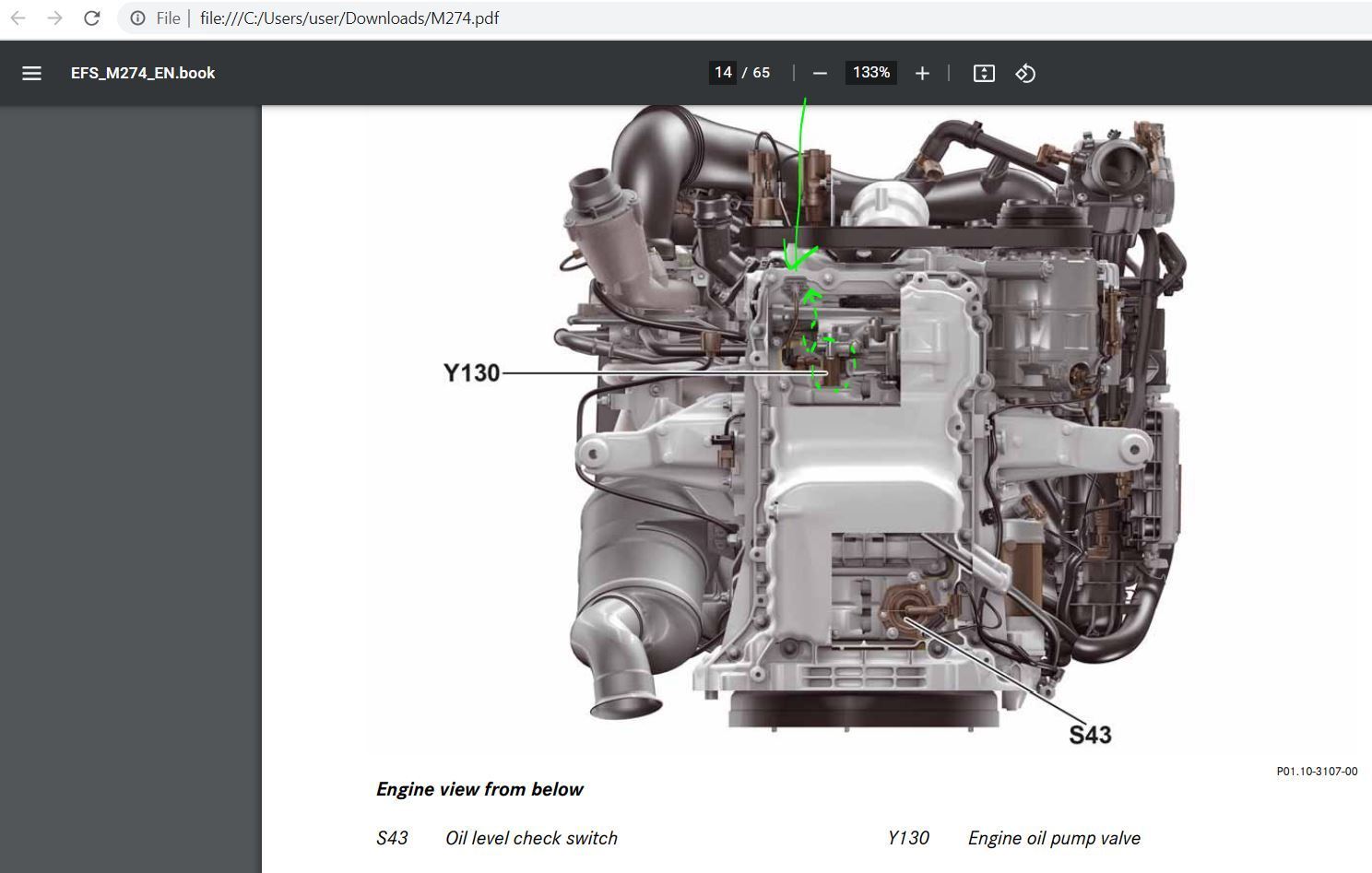Viewport: 1372px width, 873px height.
Task: Click the Y130 label on the diagram
Action: (471, 372)
